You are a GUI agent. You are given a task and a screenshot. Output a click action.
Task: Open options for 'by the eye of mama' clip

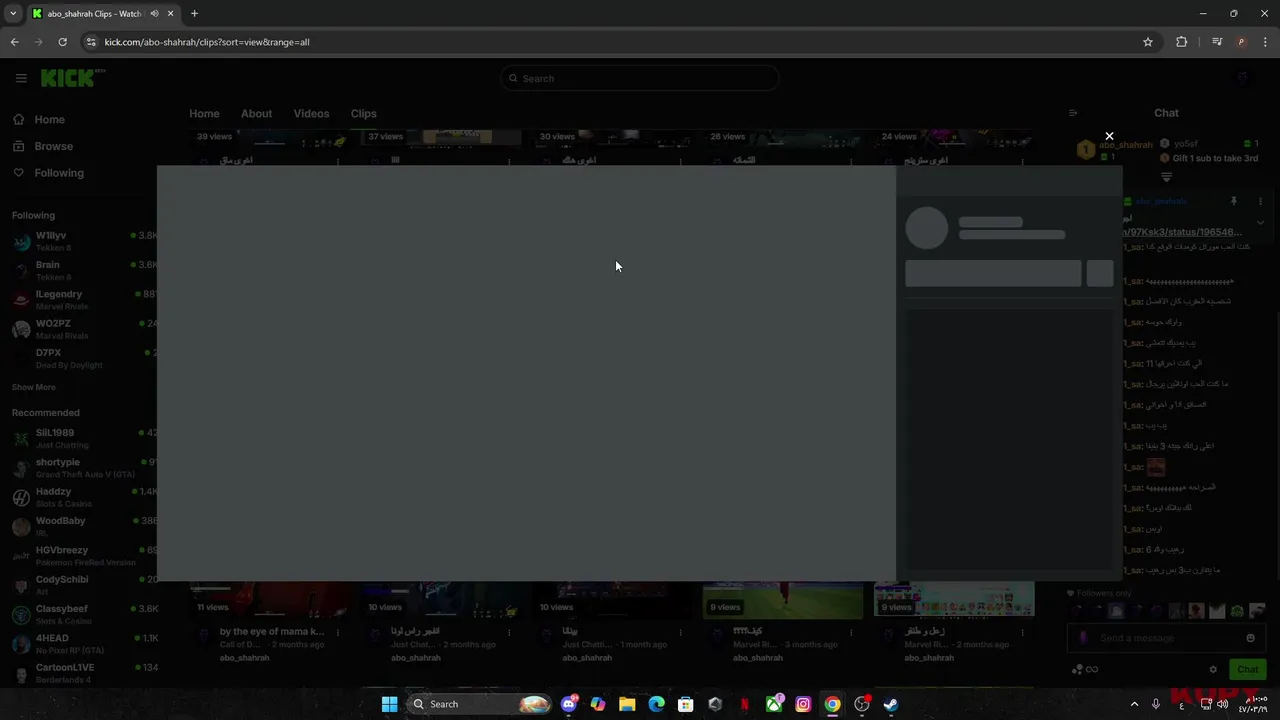[x=338, y=632]
